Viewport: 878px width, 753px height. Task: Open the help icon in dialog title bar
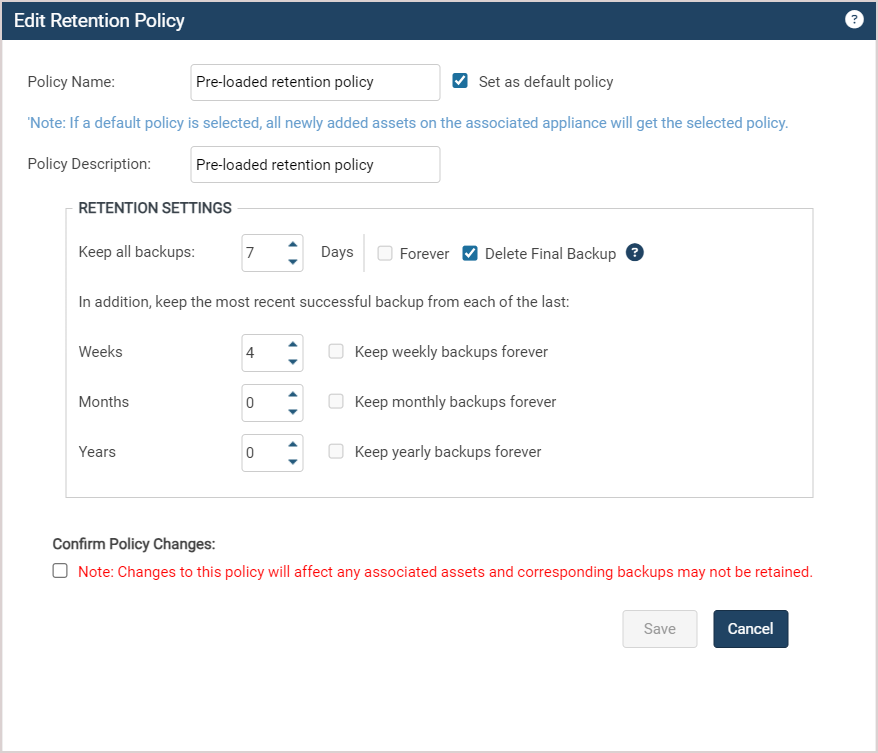pyautogui.click(x=853, y=20)
